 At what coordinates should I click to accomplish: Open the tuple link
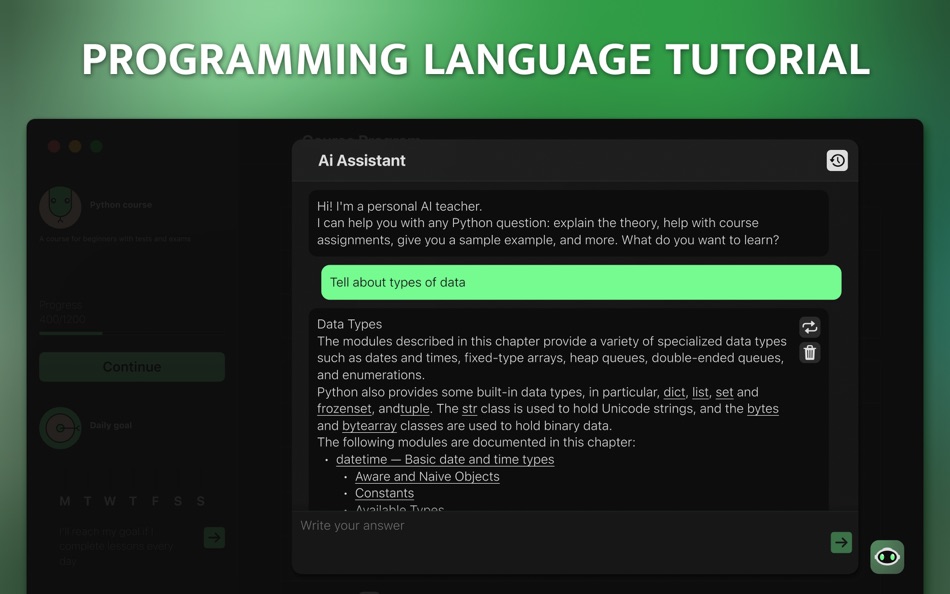click(x=414, y=409)
